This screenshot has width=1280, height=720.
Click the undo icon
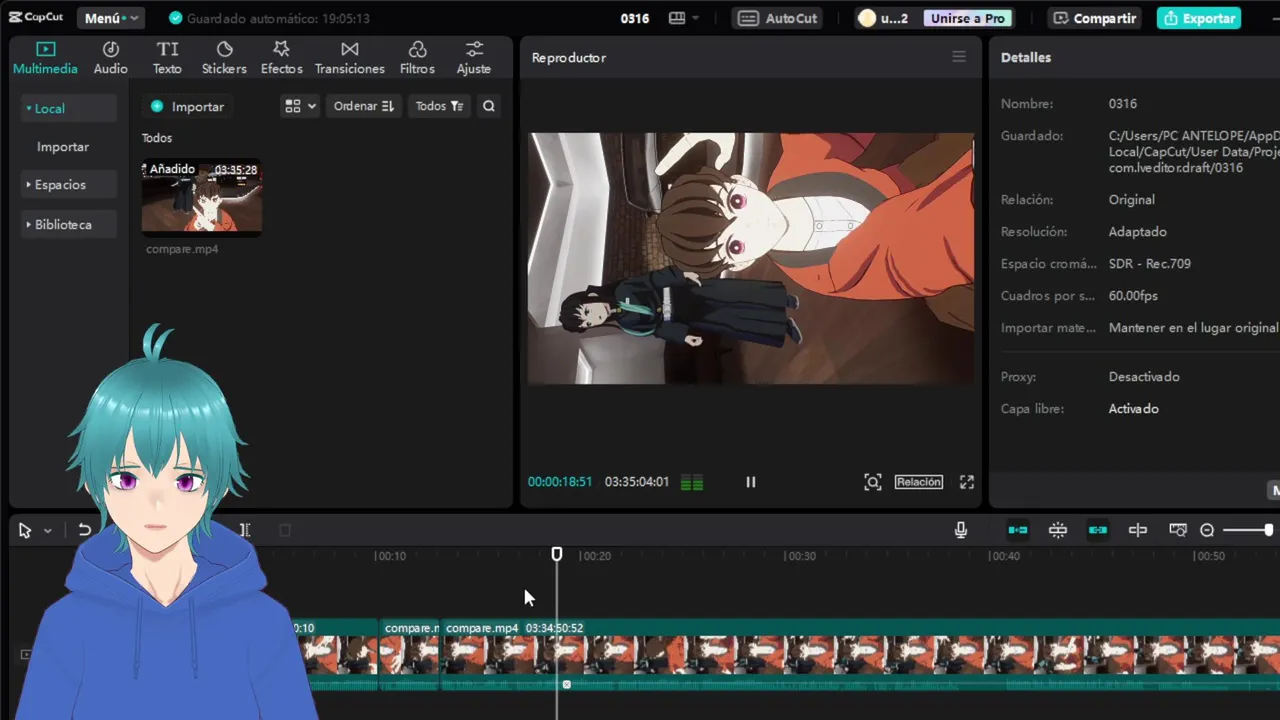coord(84,531)
